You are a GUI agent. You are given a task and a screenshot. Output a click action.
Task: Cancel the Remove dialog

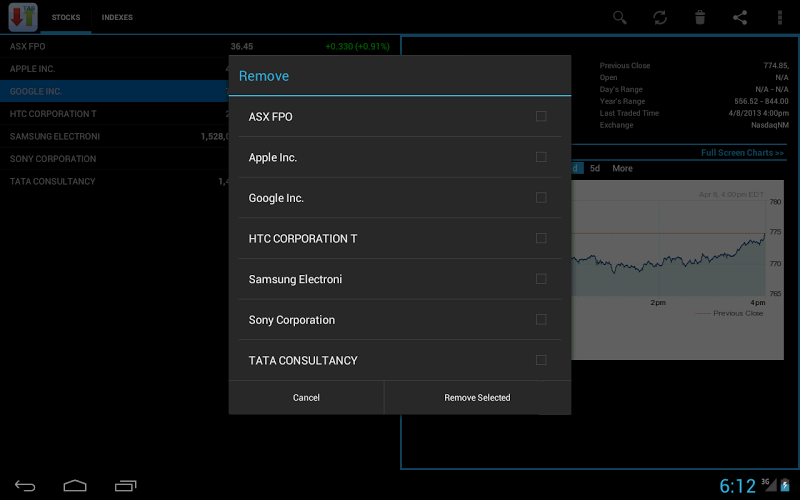(306, 397)
